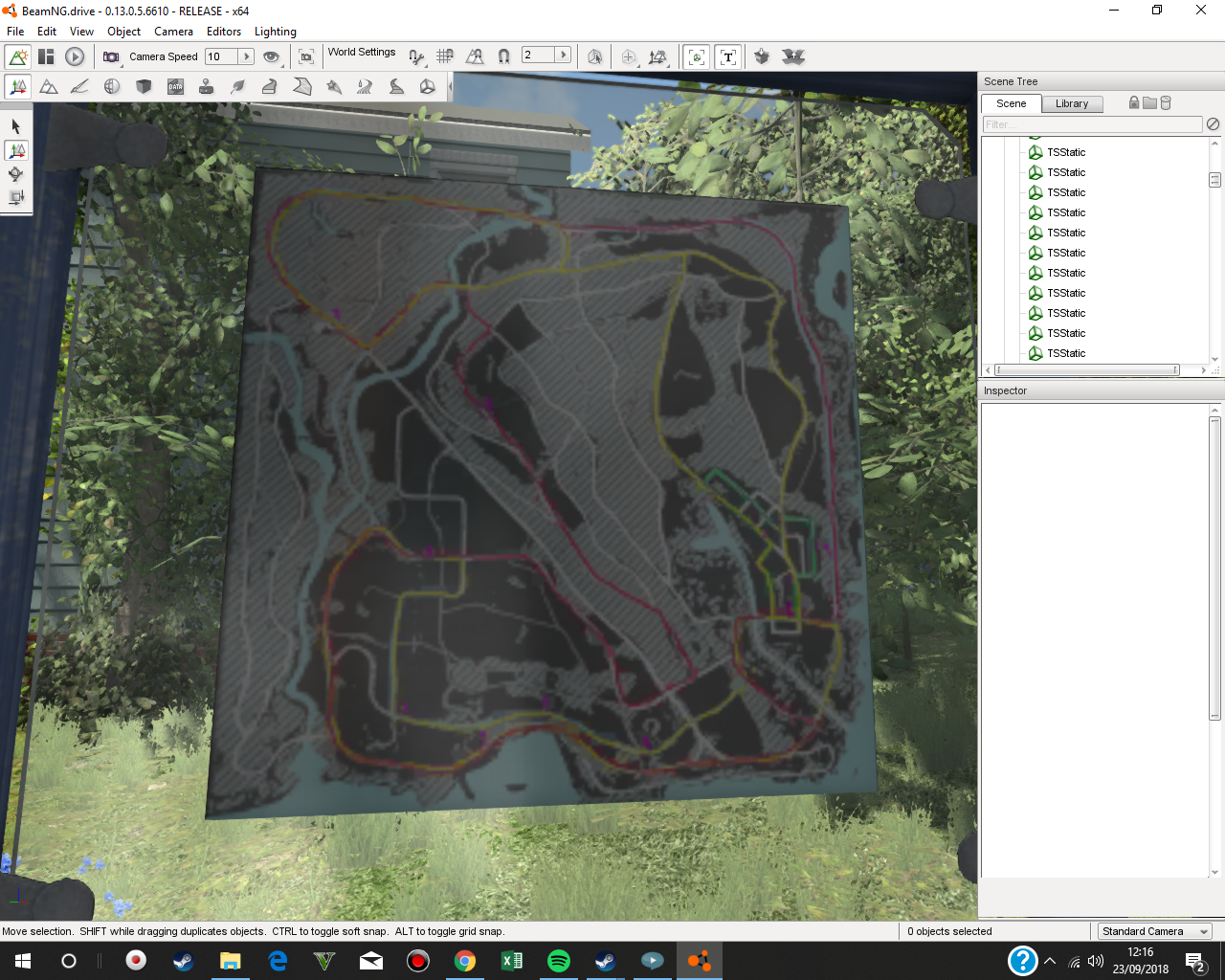Select the Terrain Painter brush icon
The height and width of the screenshot is (980, 1225).
(x=80, y=86)
